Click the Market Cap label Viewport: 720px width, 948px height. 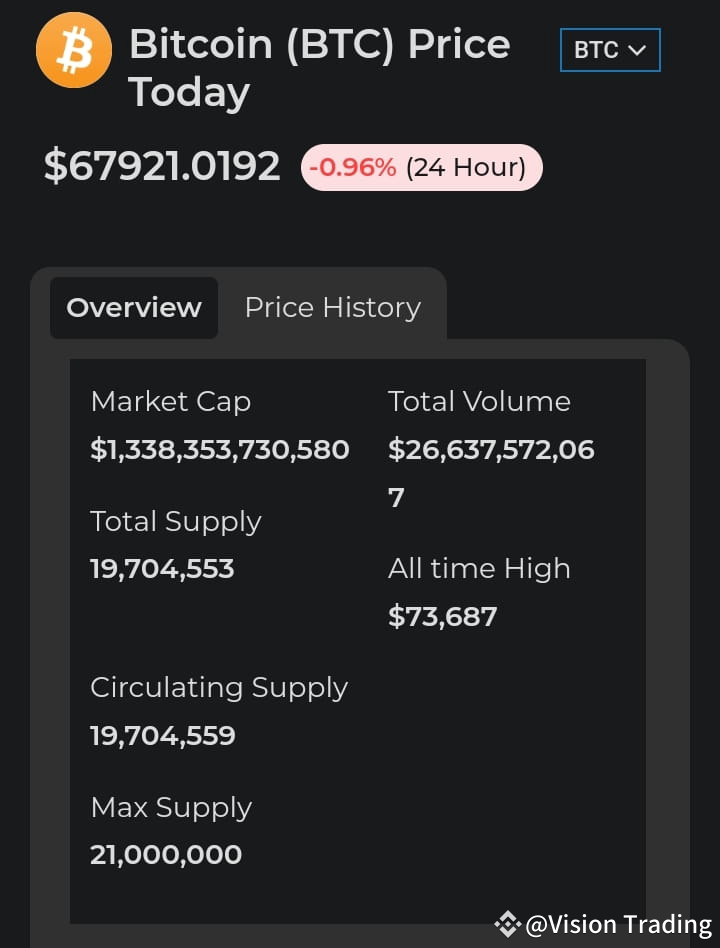click(x=170, y=401)
